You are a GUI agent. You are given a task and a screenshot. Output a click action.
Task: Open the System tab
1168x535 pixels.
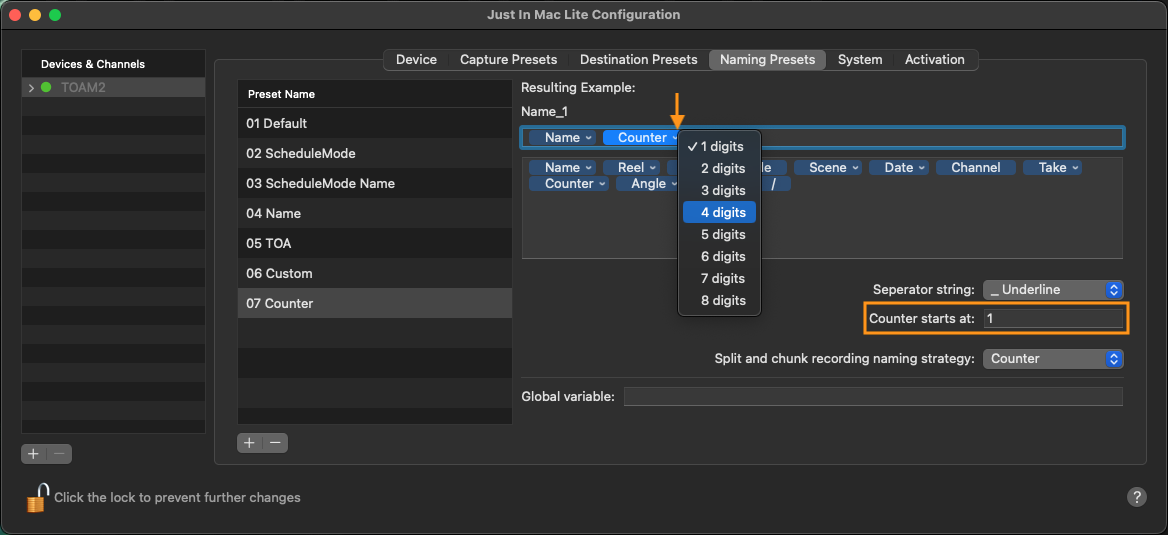(860, 60)
